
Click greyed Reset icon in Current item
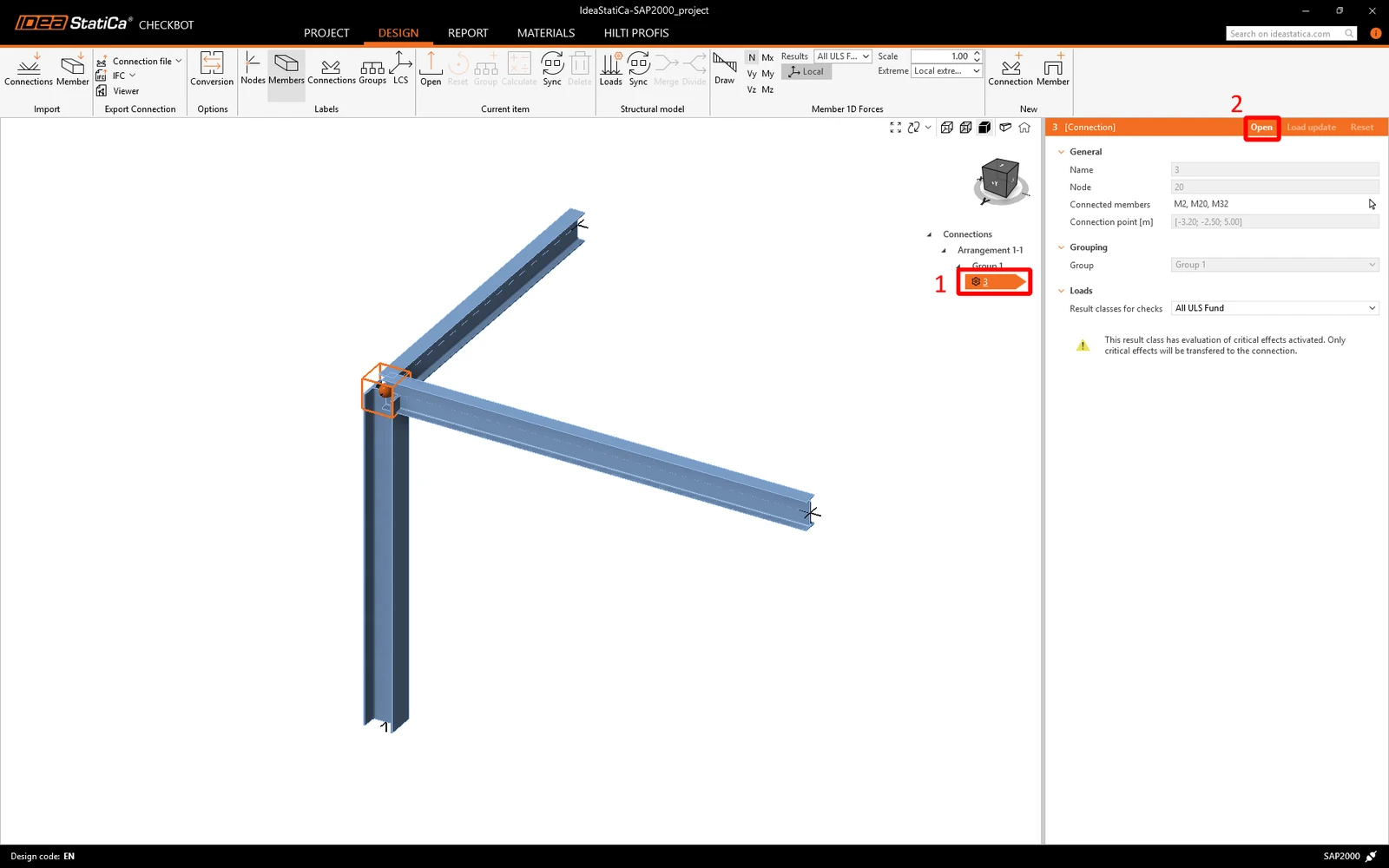tap(458, 69)
